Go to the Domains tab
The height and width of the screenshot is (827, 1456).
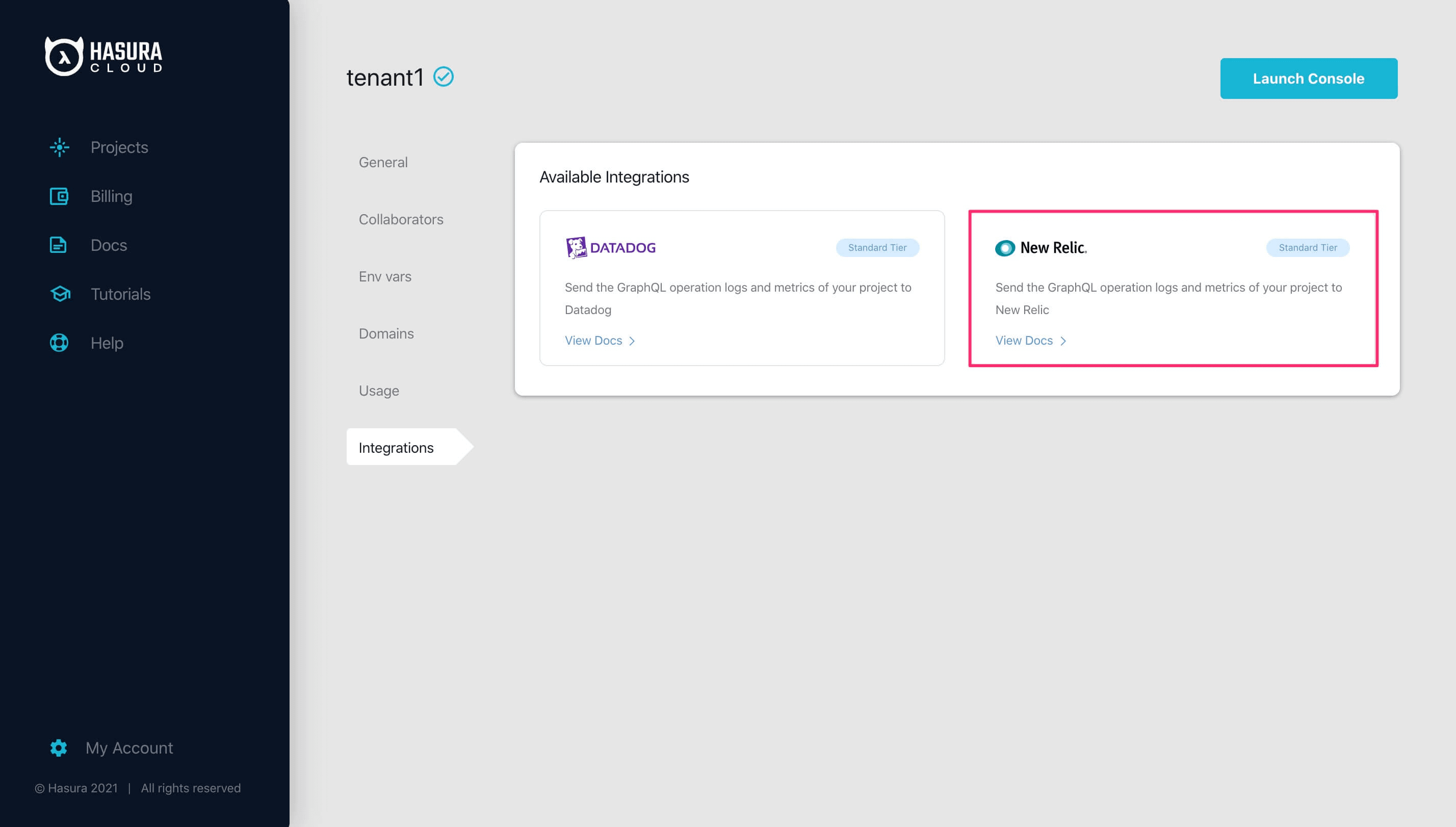point(385,333)
